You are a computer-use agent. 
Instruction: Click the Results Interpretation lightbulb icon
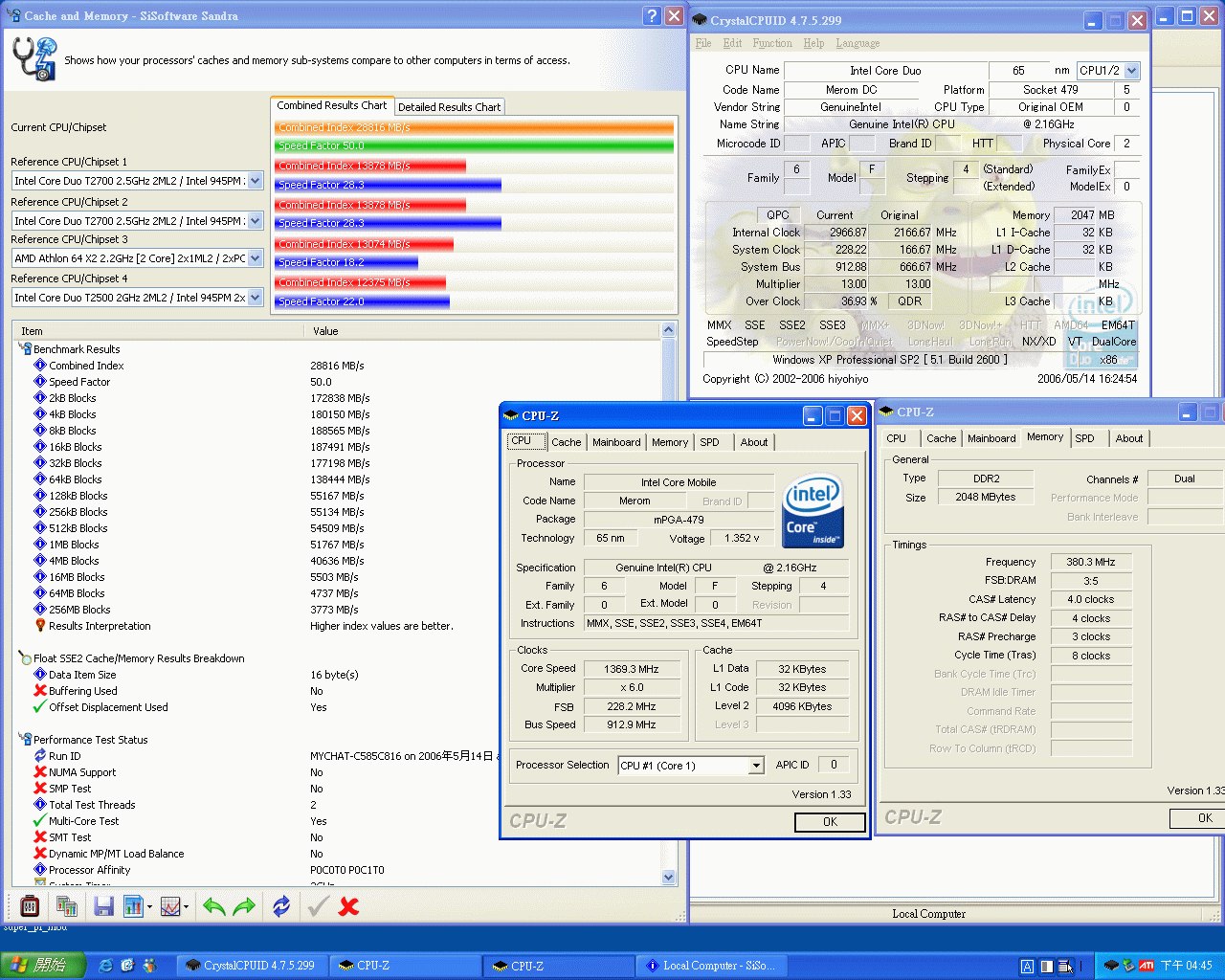pyautogui.click(x=40, y=625)
